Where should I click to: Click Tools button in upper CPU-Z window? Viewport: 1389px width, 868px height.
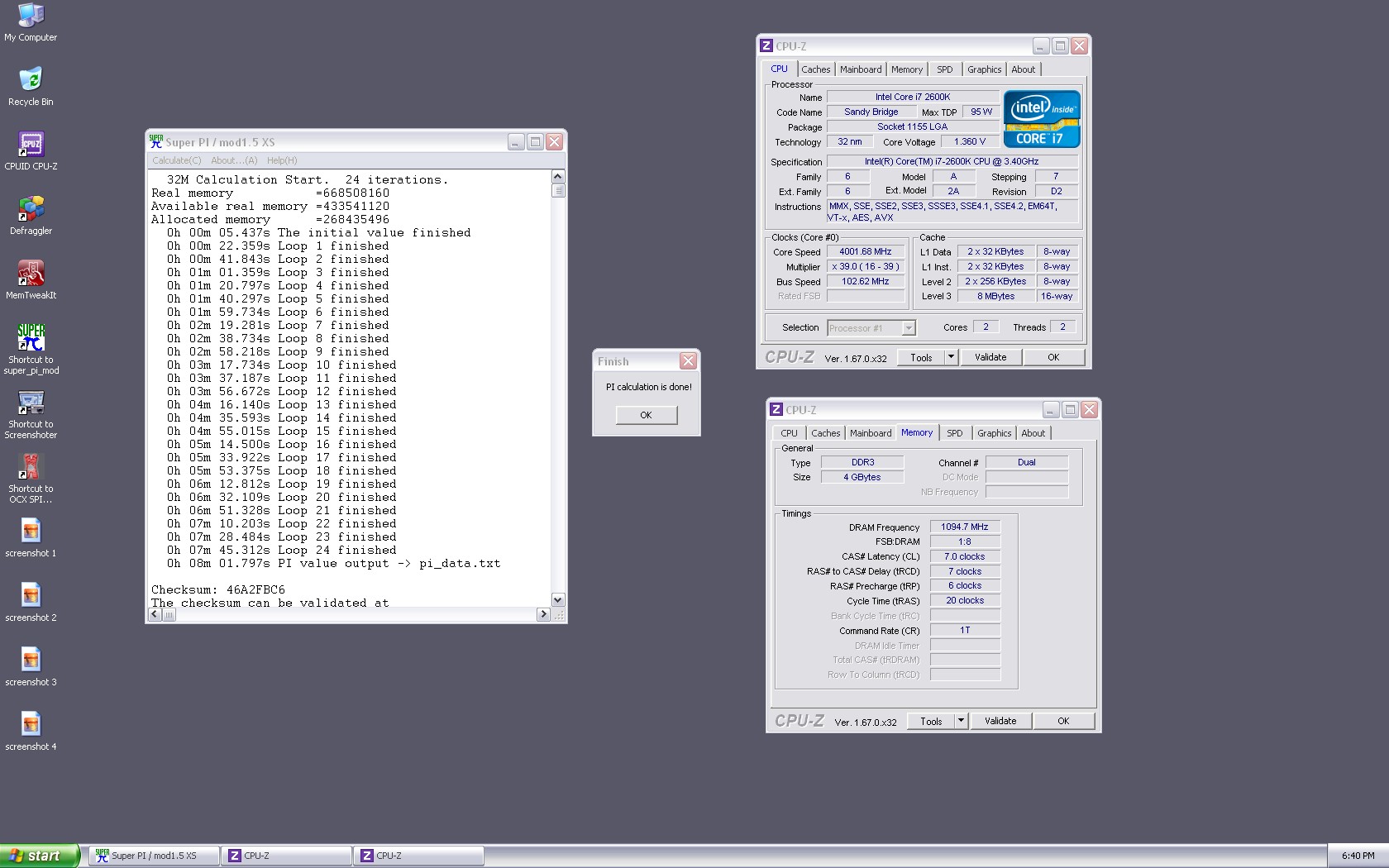coord(921,357)
